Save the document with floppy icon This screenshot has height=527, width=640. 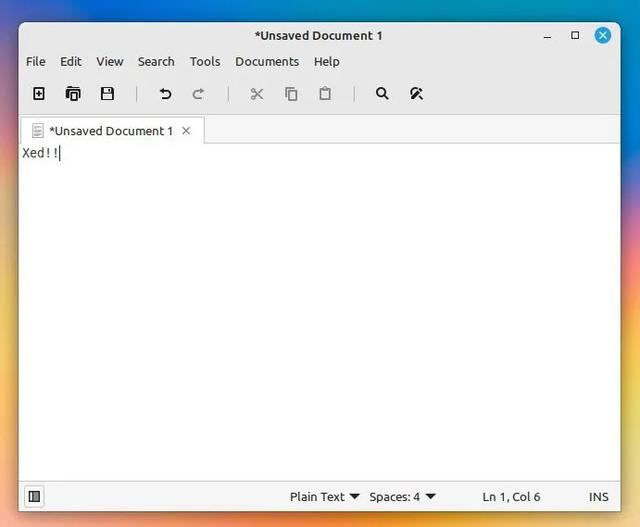tap(107, 94)
